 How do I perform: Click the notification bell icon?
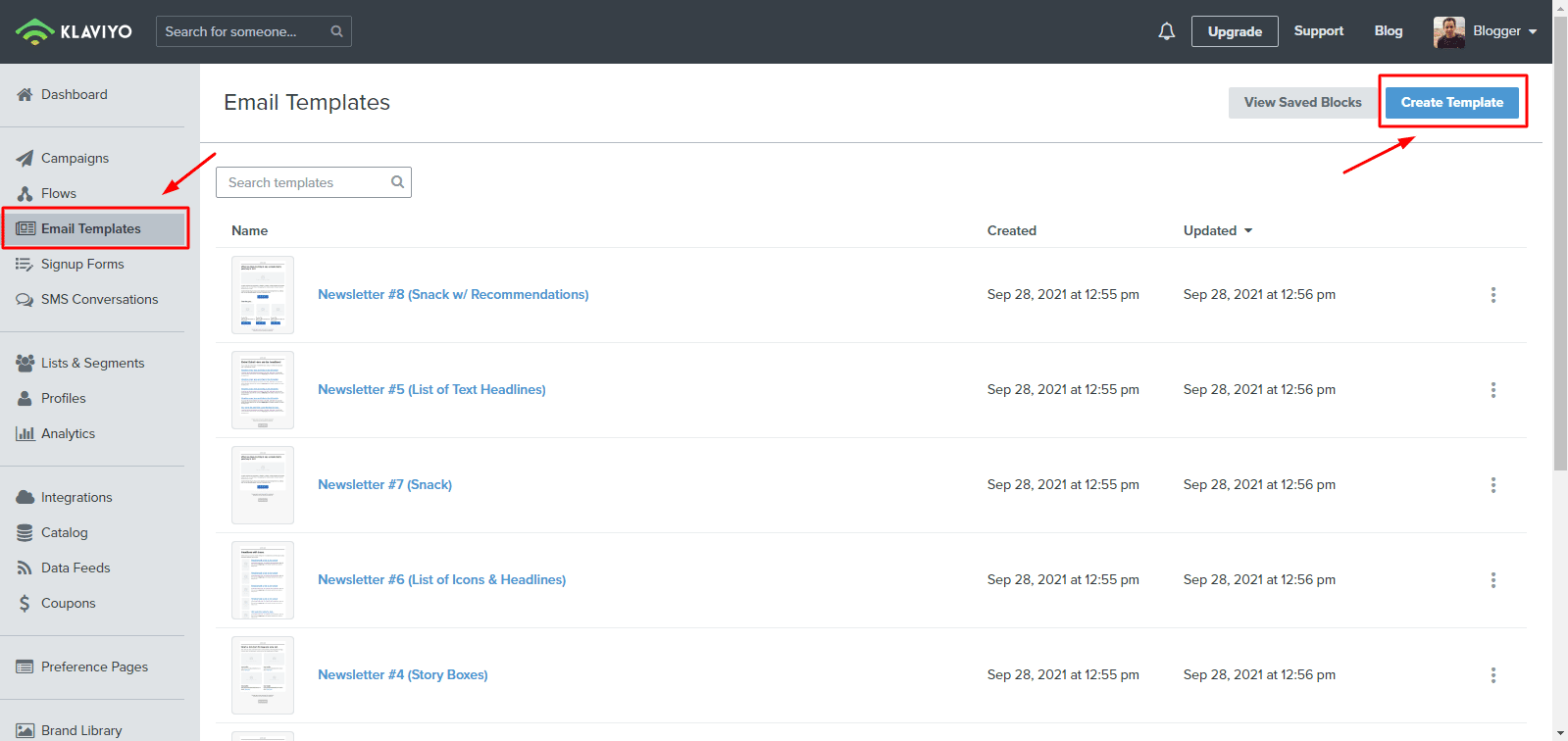pos(1166,31)
